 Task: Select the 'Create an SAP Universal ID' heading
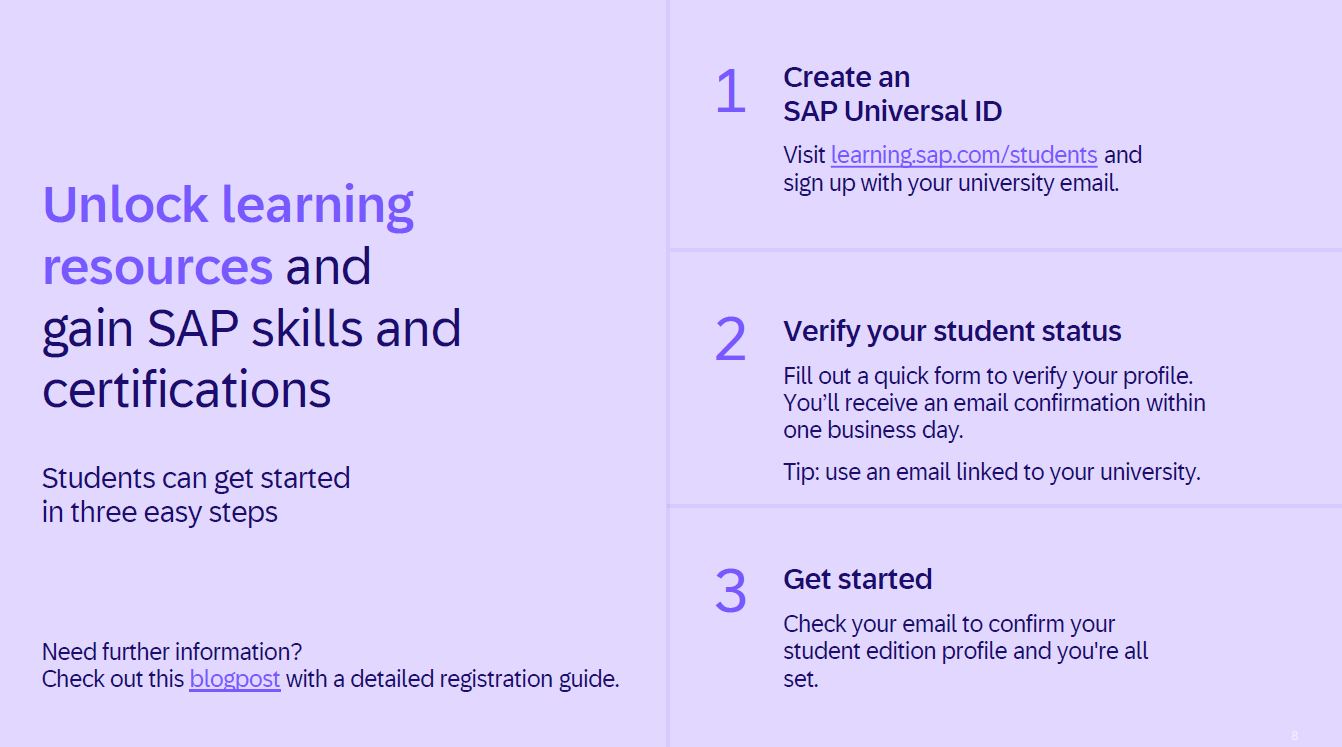click(x=892, y=94)
